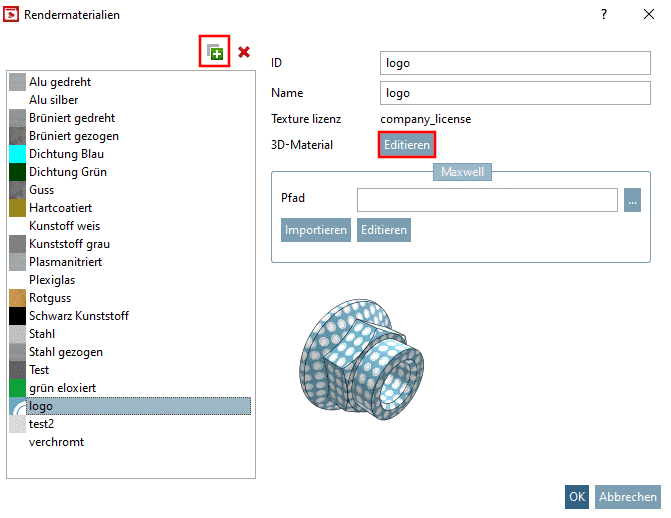Viewport: 671px width, 518px height.
Task: Click the 3D nut preview thumbnail
Action: pos(363,354)
